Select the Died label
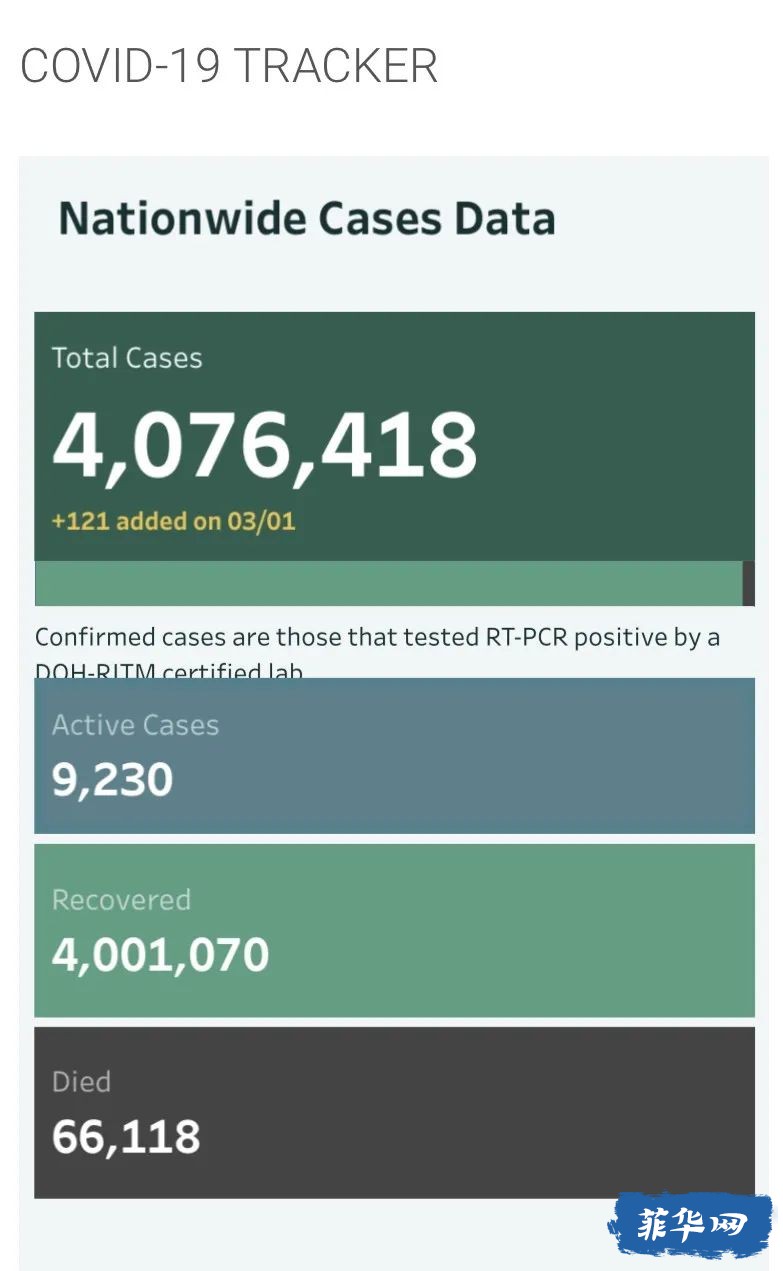The width and height of the screenshot is (783, 1271). (x=81, y=1082)
